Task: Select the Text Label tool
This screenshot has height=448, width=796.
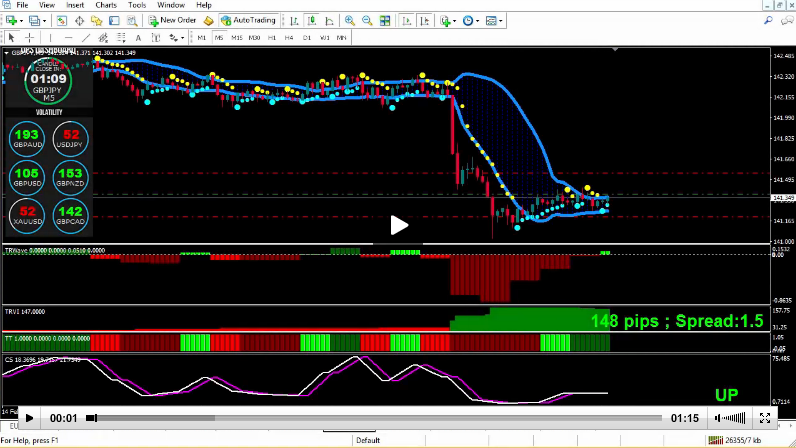Action: click(156, 38)
